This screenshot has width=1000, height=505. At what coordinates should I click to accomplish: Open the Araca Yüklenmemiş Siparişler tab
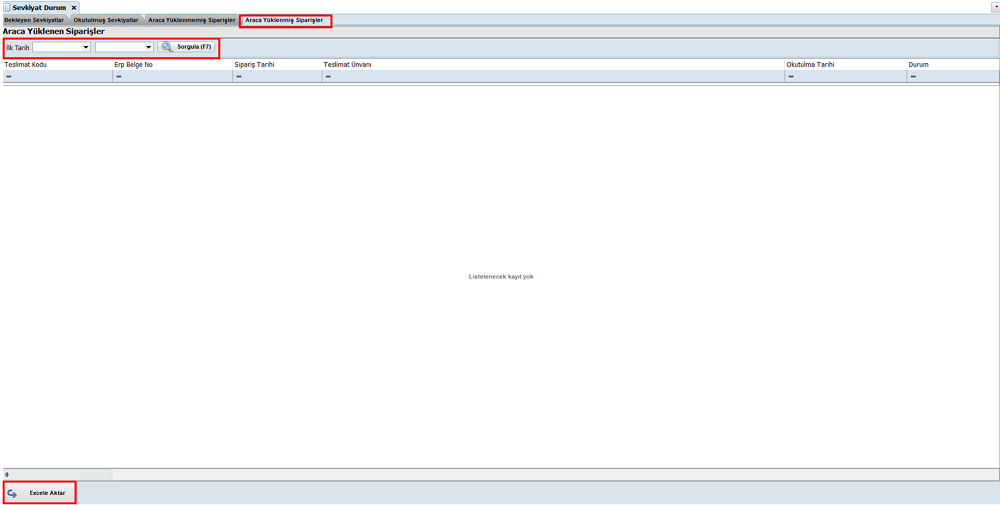pos(192,20)
